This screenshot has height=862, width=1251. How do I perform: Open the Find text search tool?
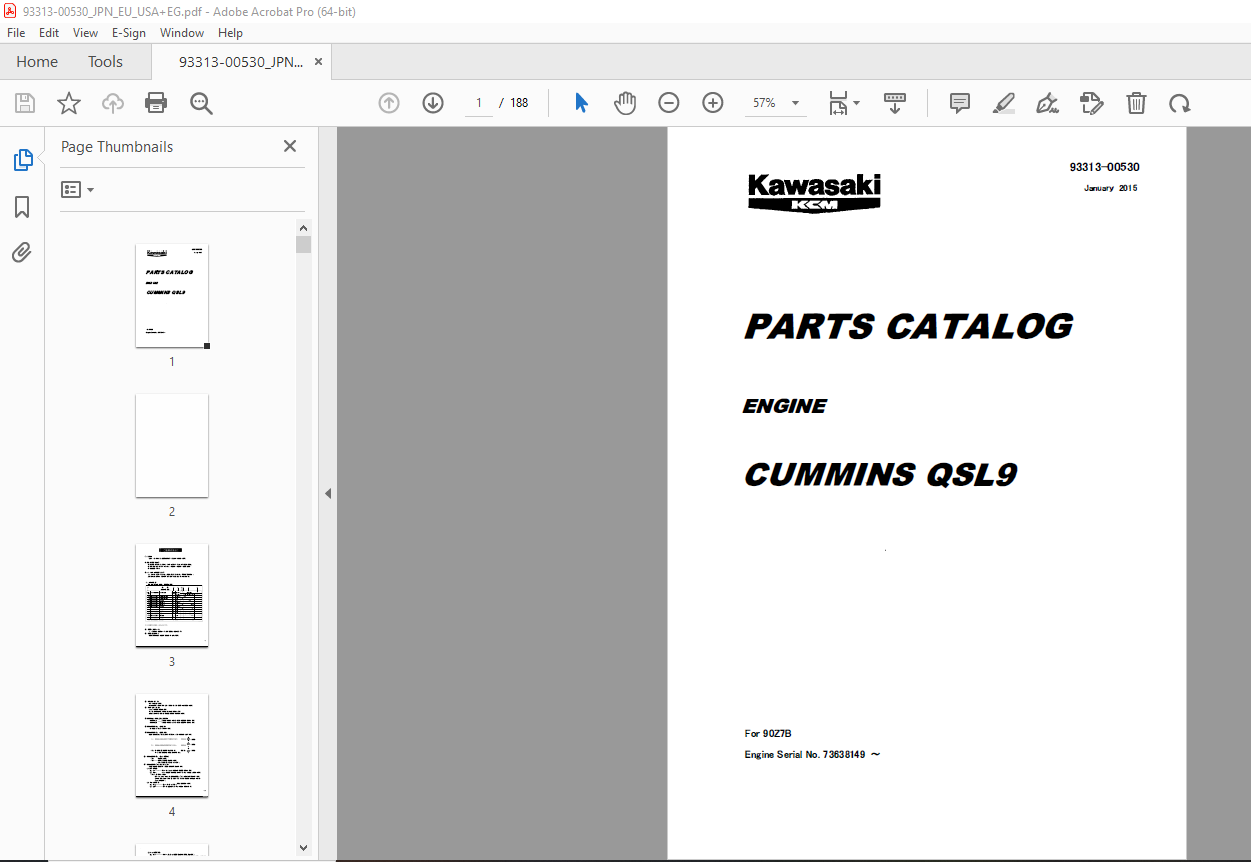coord(202,103)
